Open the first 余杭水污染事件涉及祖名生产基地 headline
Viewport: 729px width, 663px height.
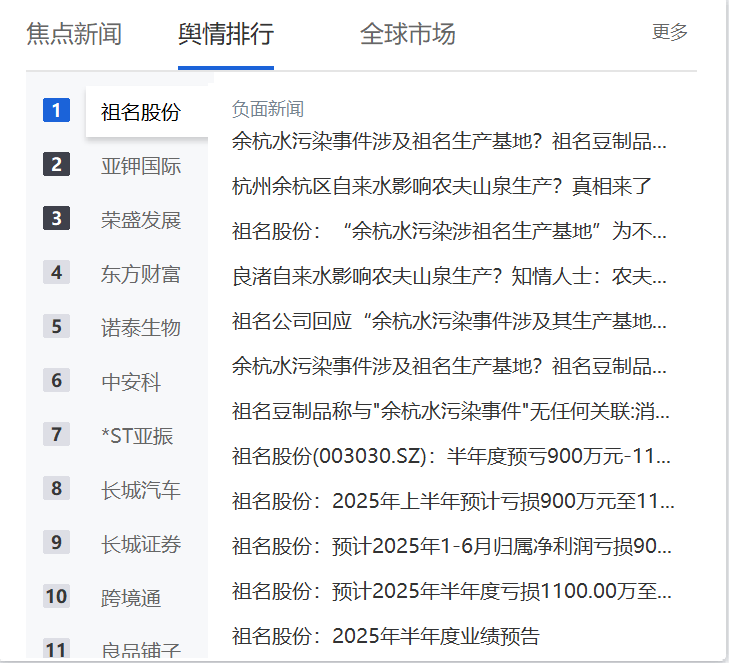[x=449, y=141]
